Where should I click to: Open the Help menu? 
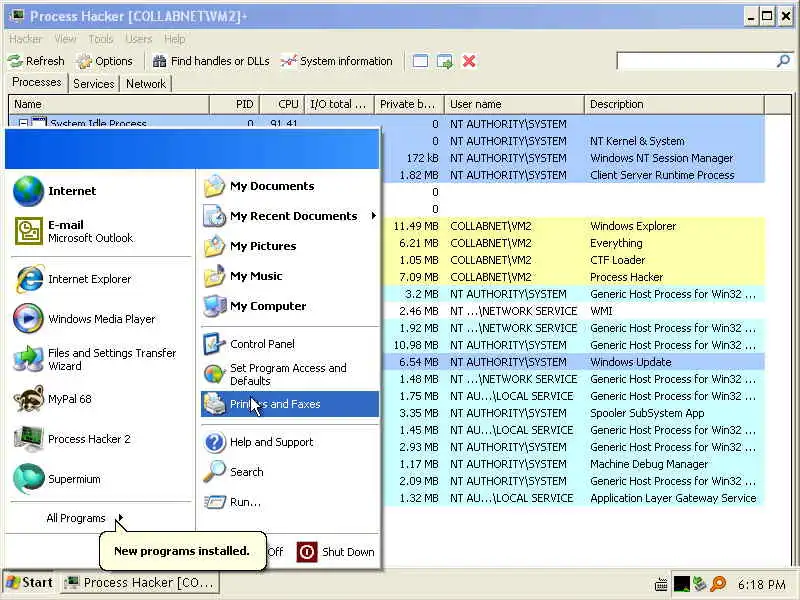click(x=174, y=39)
